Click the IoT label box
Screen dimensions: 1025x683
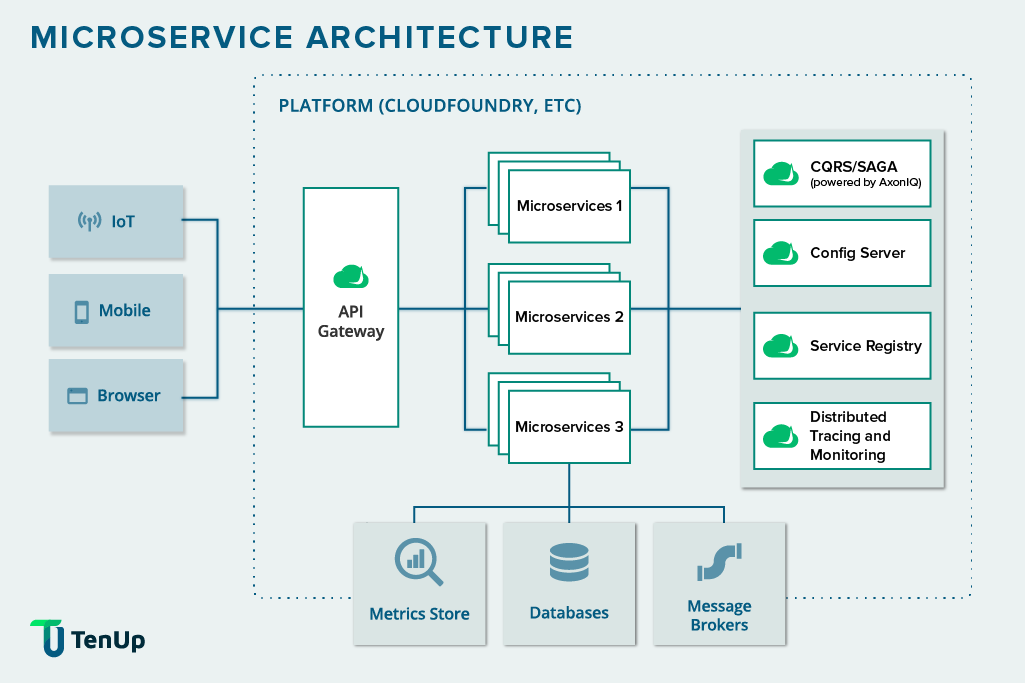(x=117, y=221)
